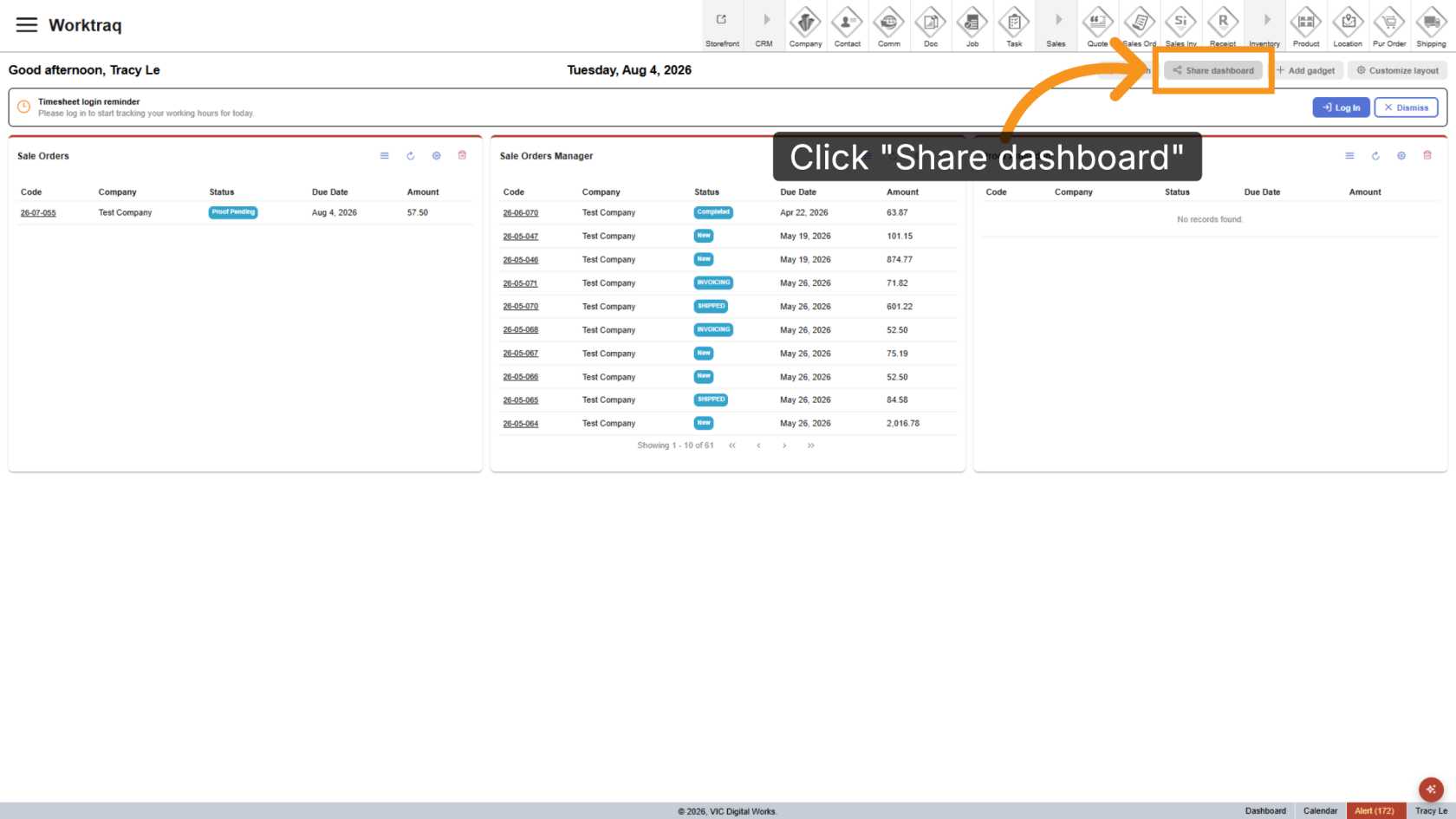
Task: Switch to the Calendar tab
Action: pyautogui.click(x=1320, y=811)
